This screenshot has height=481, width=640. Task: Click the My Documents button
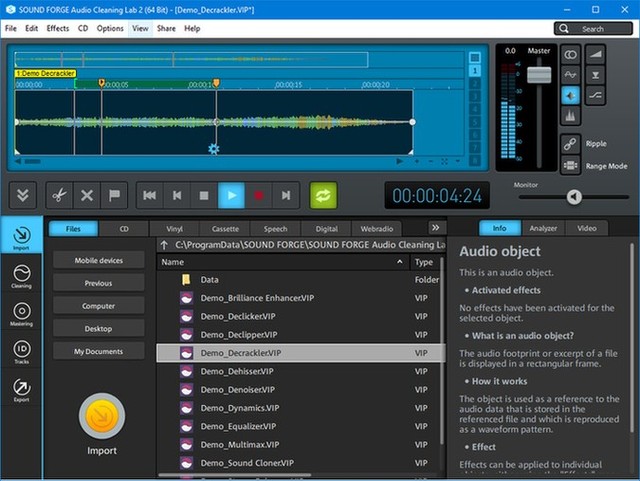click(x=98, y=351)
